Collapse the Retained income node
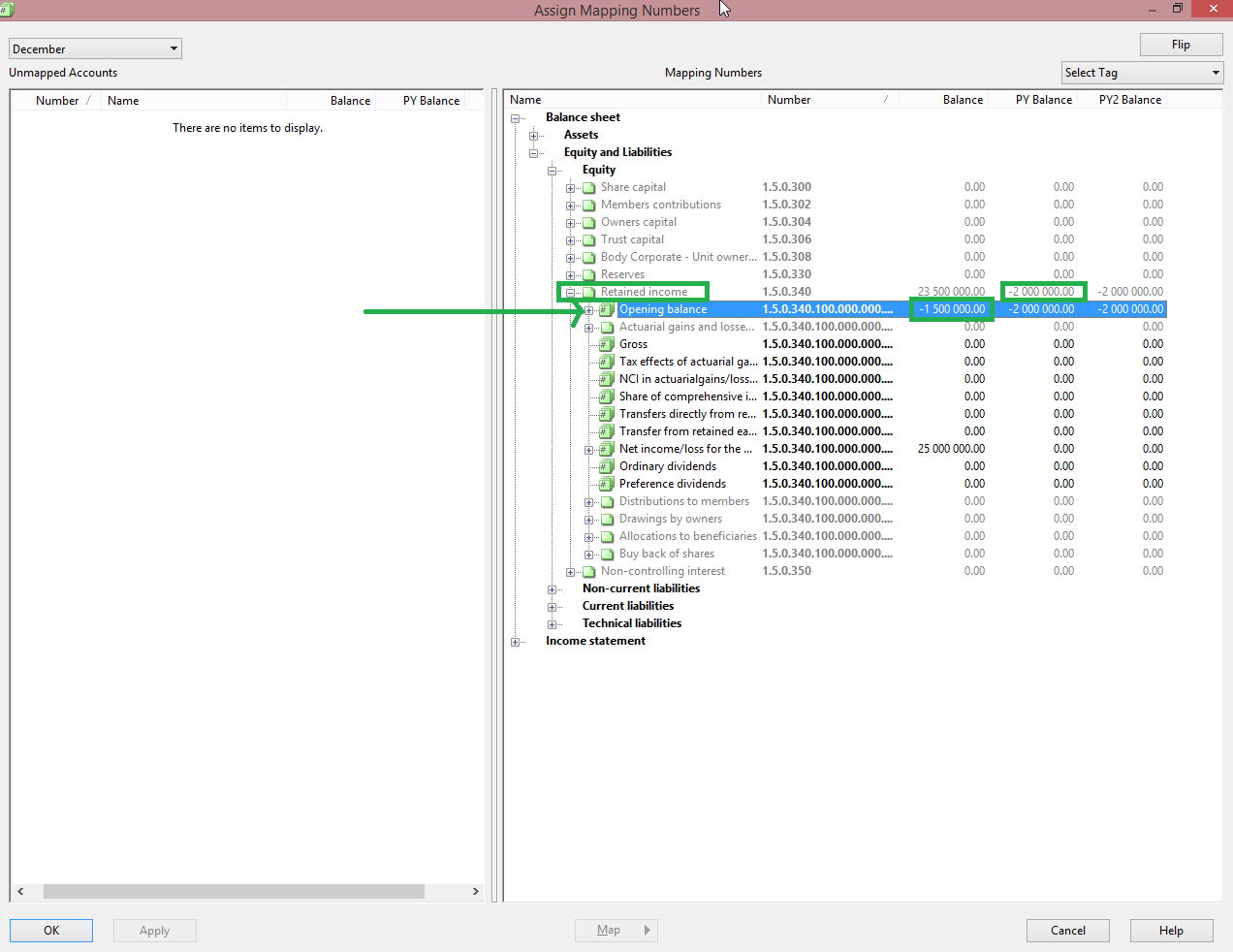 pyautogui.click(x=571, y=292)
